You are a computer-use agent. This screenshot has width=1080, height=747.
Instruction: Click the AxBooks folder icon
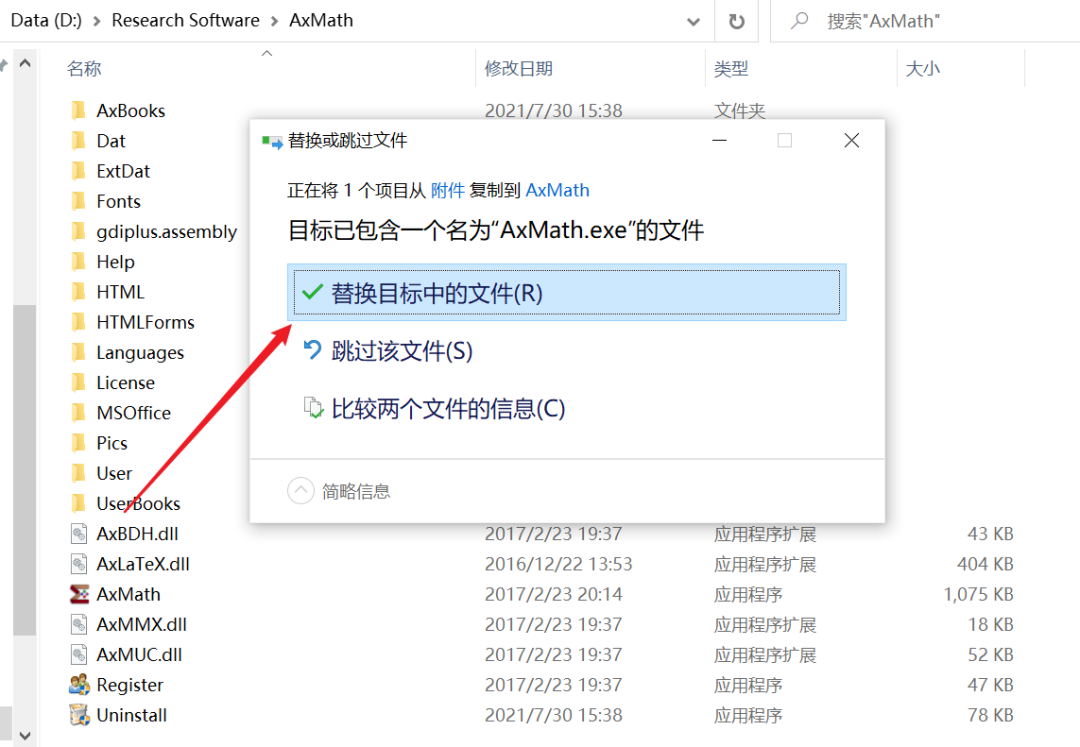[x=79, y=110]
